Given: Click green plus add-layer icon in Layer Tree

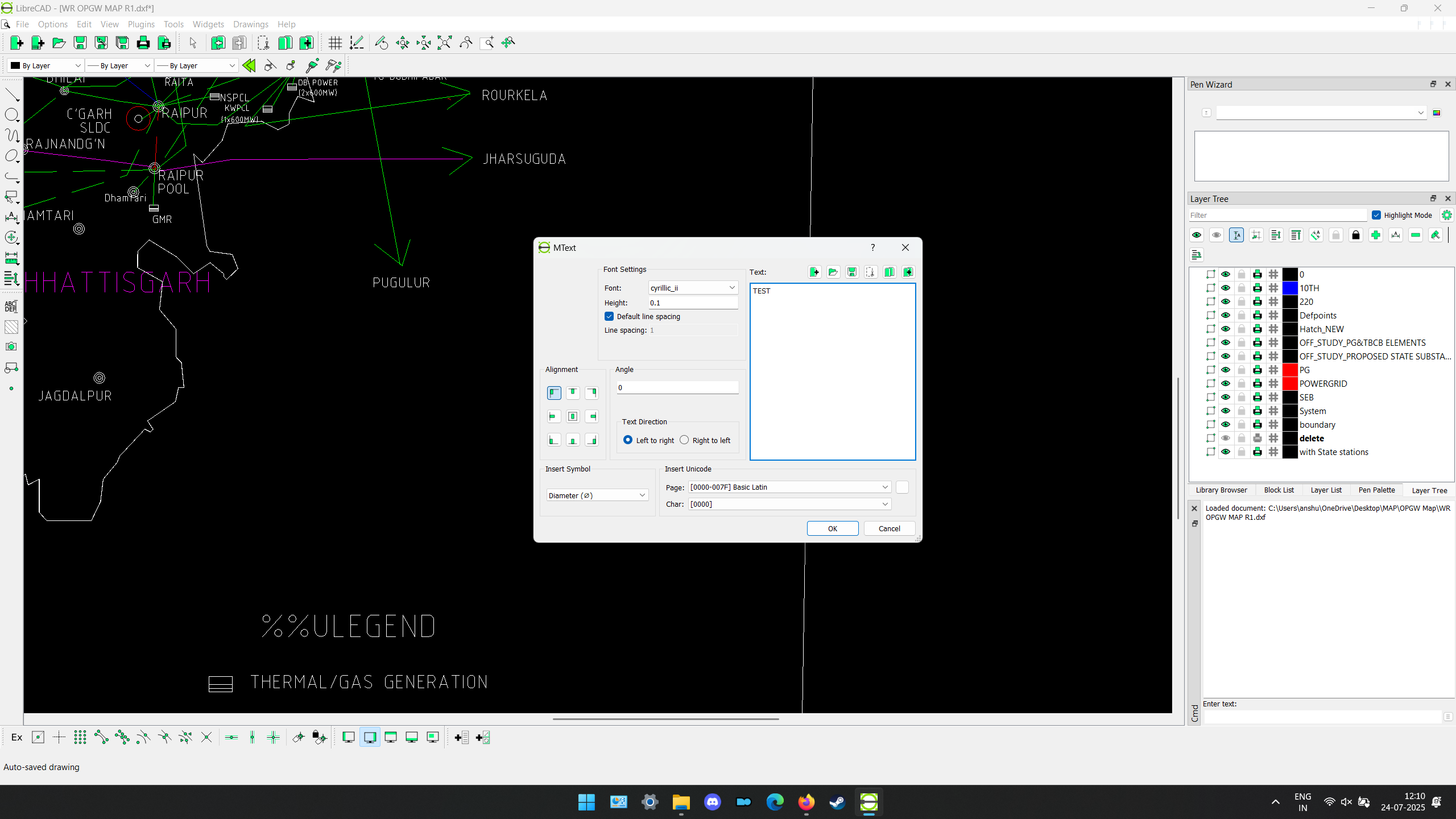Looking at the screenshot, I should [x=1376, y=235].
